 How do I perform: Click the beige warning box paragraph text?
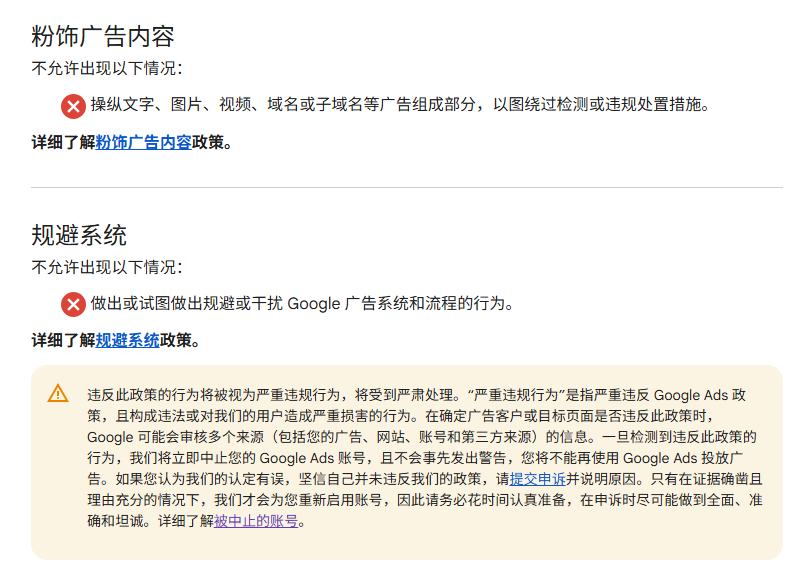pyautogui.click(x=425, y=458)
